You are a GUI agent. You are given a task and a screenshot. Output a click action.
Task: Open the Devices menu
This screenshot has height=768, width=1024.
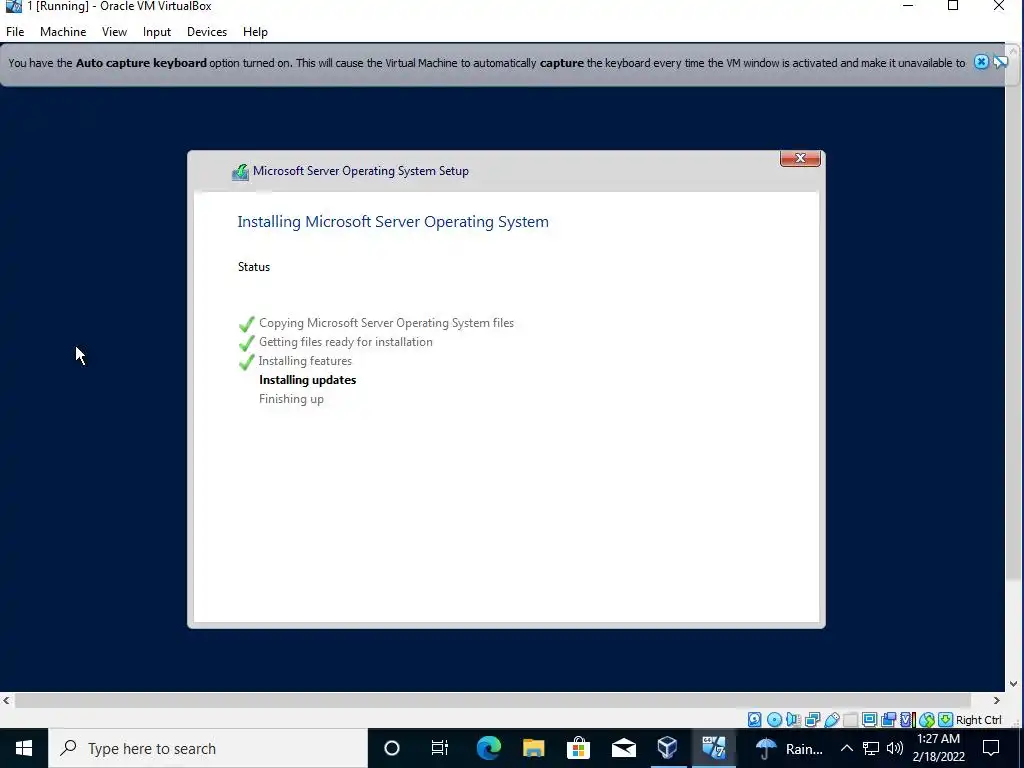[x=207, y=31]
